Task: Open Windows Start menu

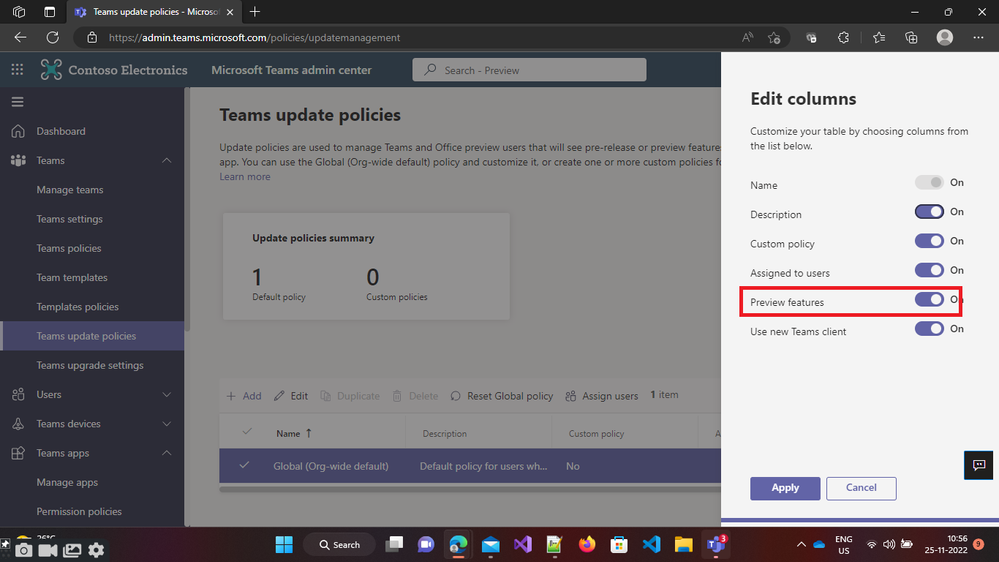Action: 284,545
